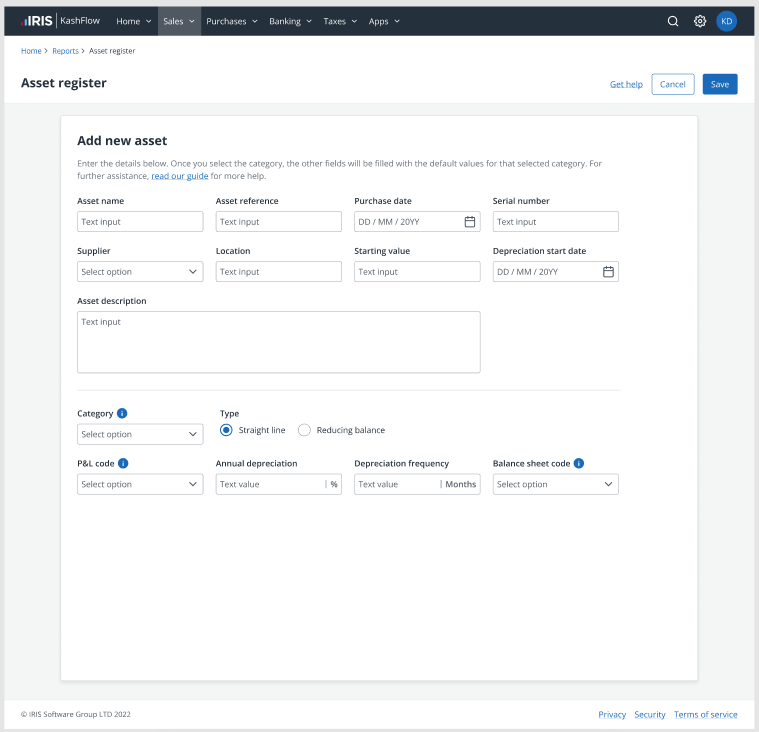Click the Cancel button
Viewport: 759px width, 732px height.
pyautogui.click(x=672, y=84)
